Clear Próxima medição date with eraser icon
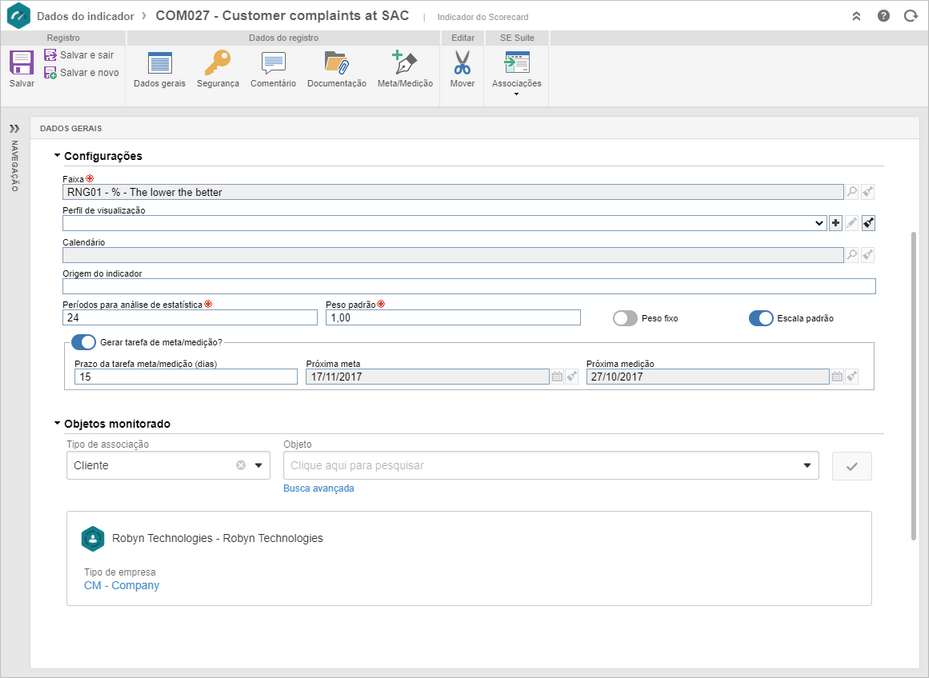929x678 pixels. click(x=851, y=376)
